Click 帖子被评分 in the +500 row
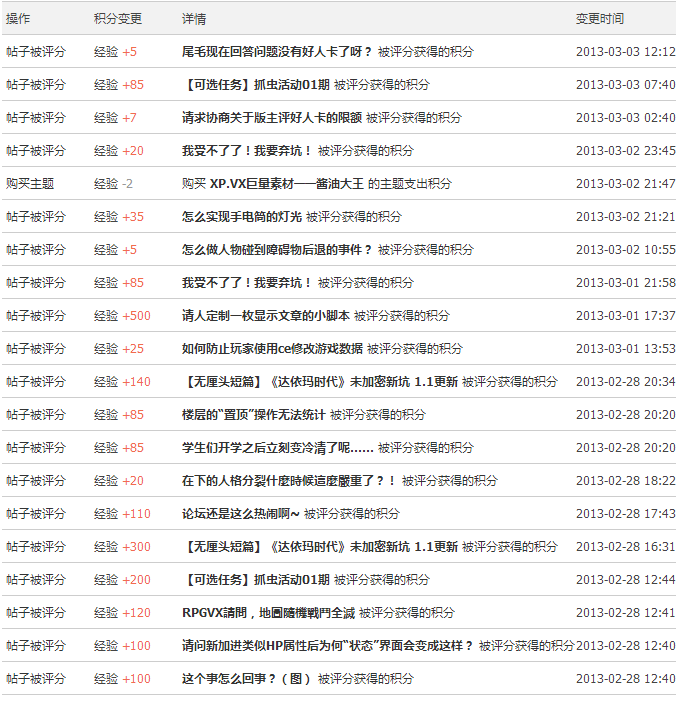 pos(36,316)
